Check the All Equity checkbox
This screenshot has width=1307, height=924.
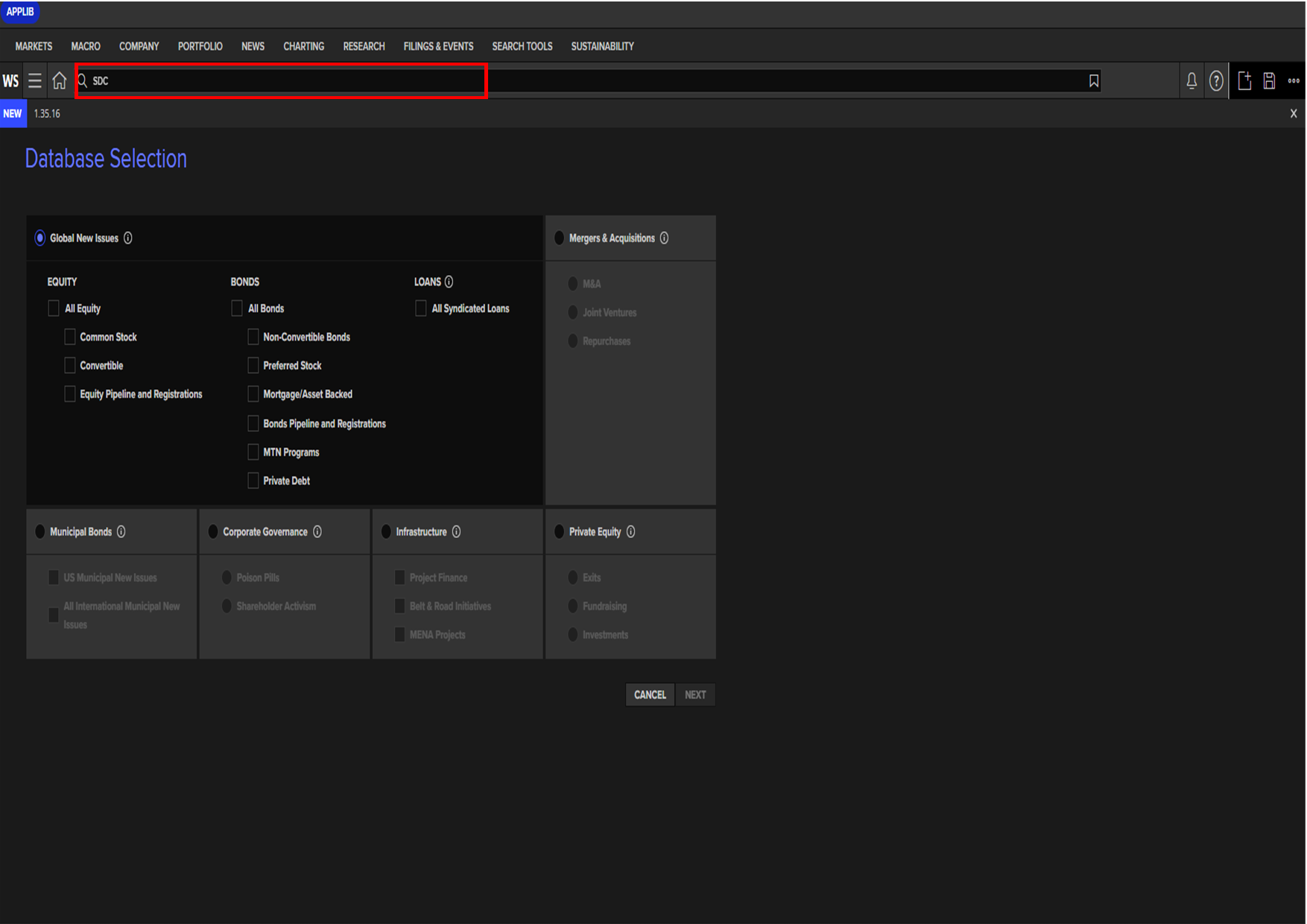pos(54,308)
